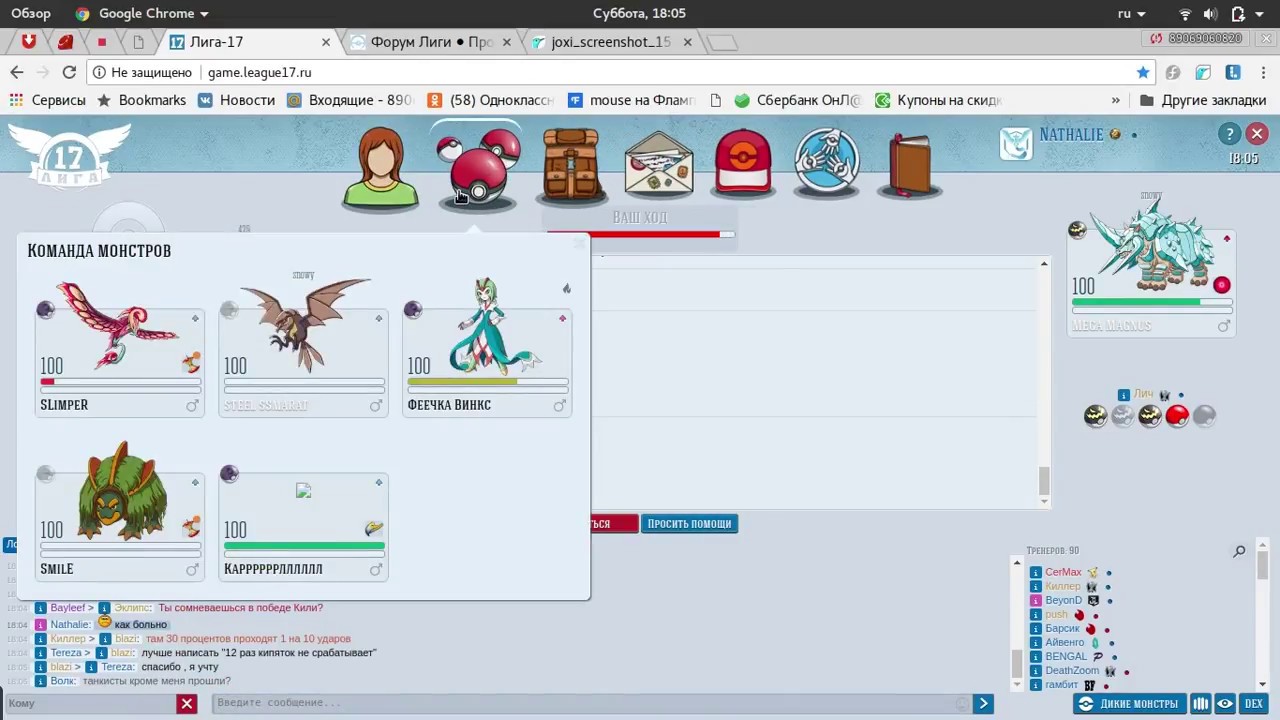Open the brown book journal icon

click(x=910, y=165)
